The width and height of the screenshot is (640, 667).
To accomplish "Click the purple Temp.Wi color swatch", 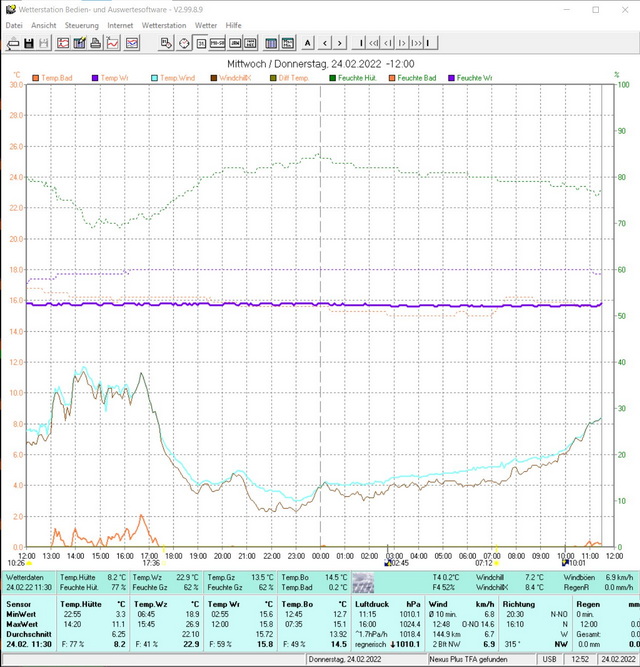I will pos(96,78).
